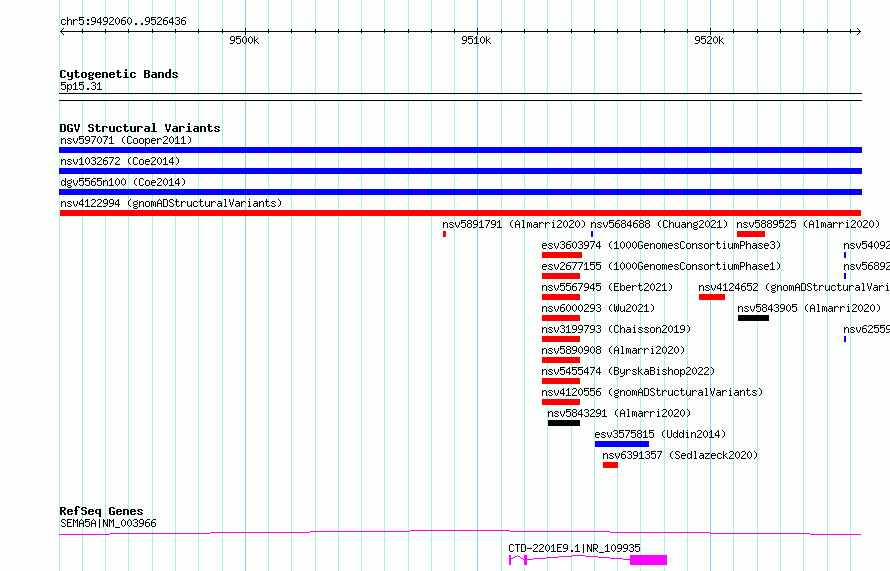The image size is (890, 571).
Task: Select the black bar under nsv5843291
Action: (x=564, y=423)
